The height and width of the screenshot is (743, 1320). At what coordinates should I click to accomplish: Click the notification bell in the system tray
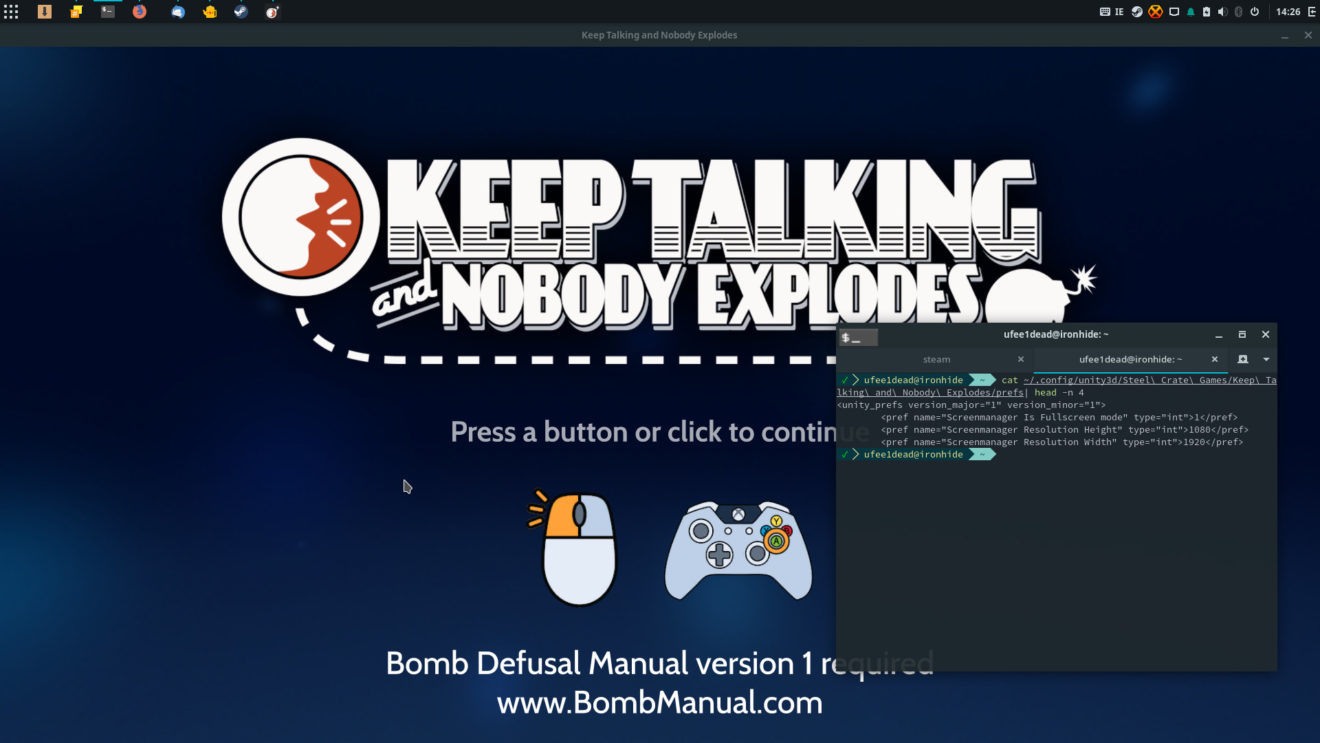click(x=1191, y=11)
